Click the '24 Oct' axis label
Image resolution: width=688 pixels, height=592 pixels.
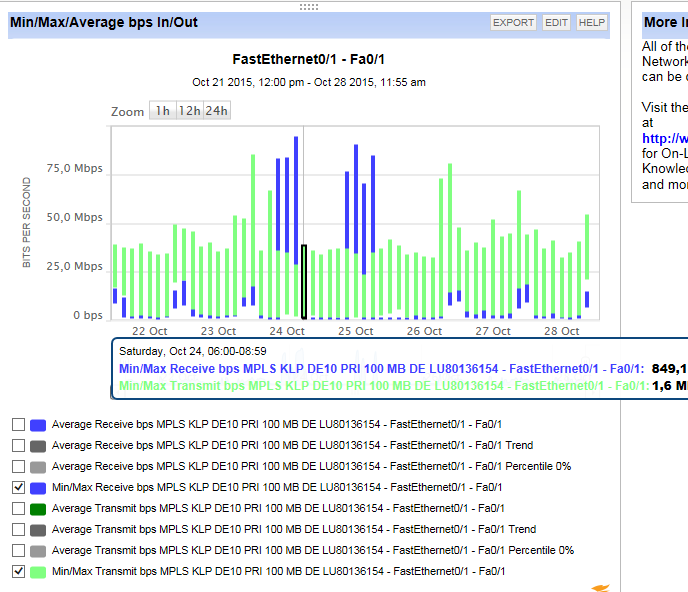[x=287, y=331]
